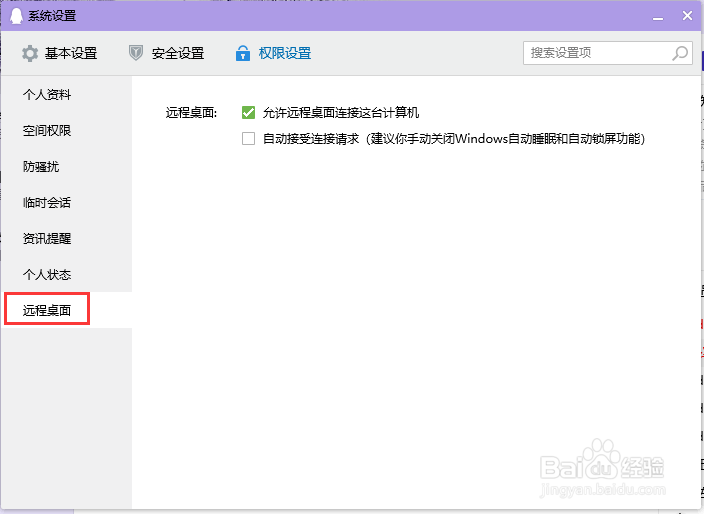Open the 权限设置 tab

[x=273, y=53]
